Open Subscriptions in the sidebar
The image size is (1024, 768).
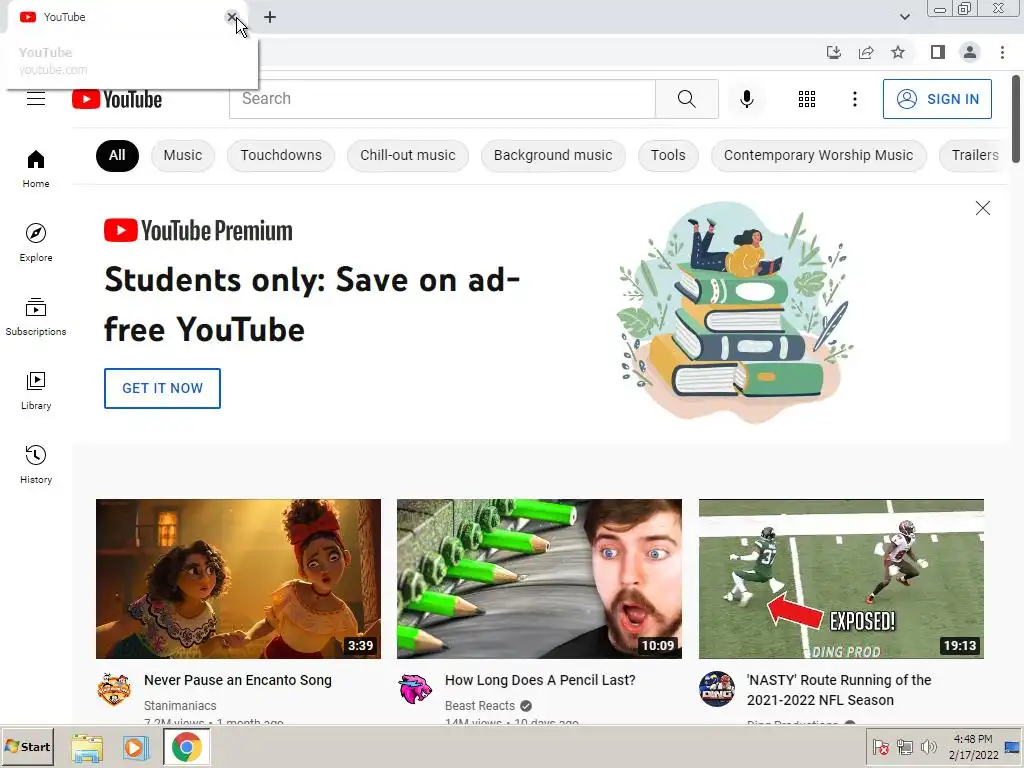coord(36,316)
